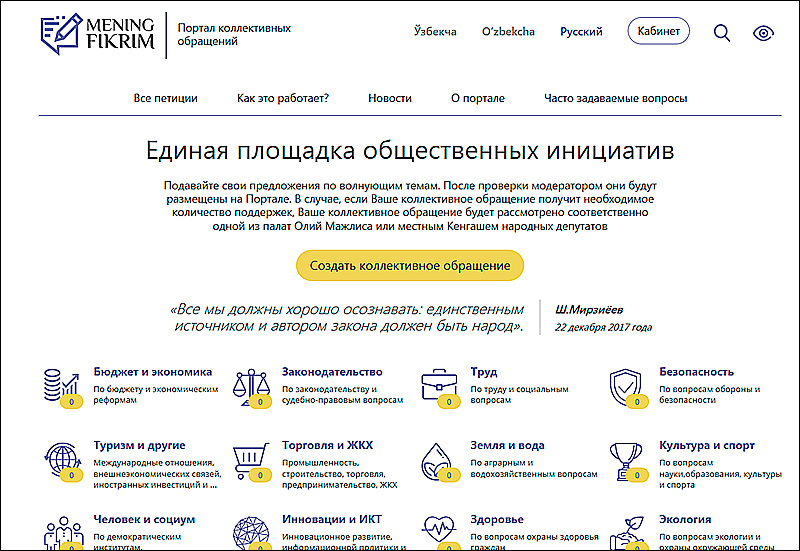Open the Как это работает? menu item

[283, 98]
